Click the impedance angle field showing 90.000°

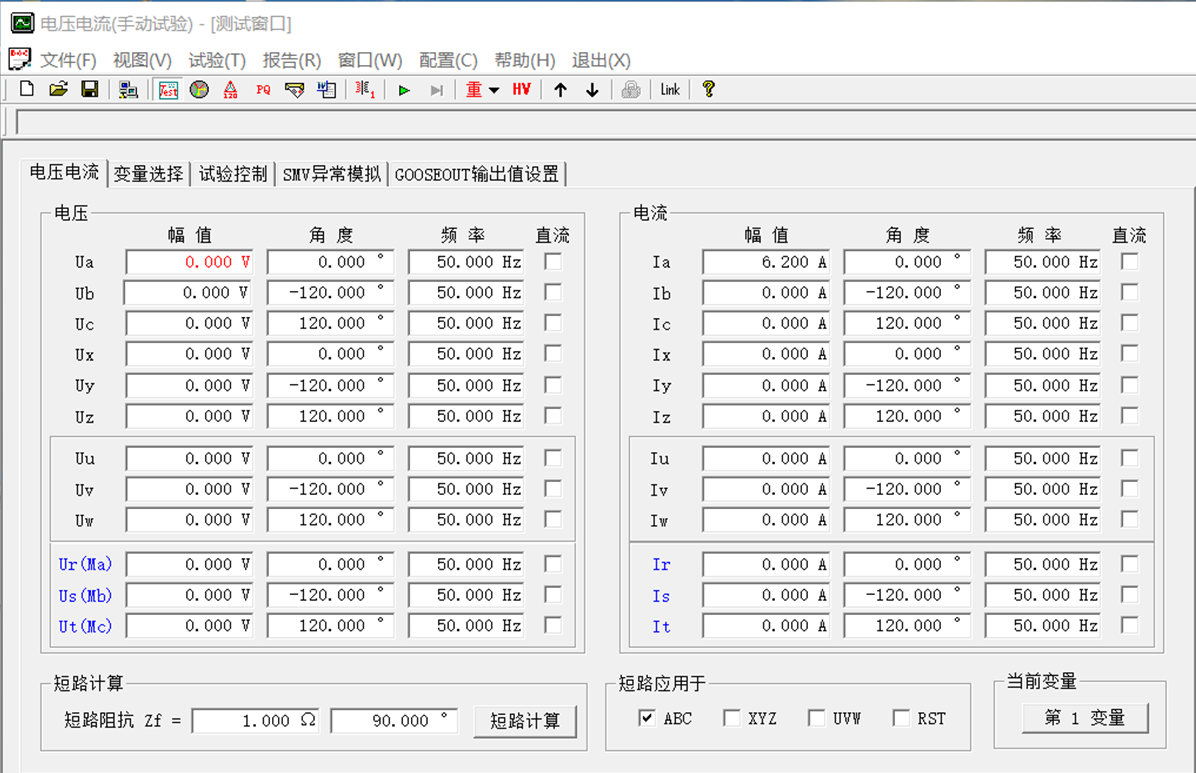click(x=394, y=720)
